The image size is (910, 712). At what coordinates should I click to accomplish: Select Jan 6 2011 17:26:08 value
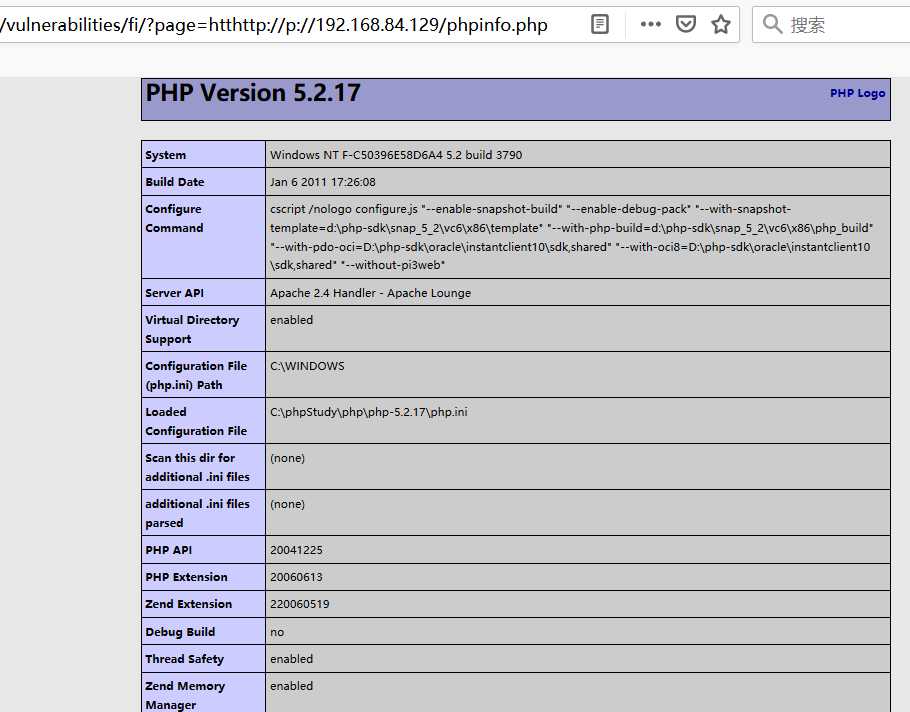pos(323,182)
